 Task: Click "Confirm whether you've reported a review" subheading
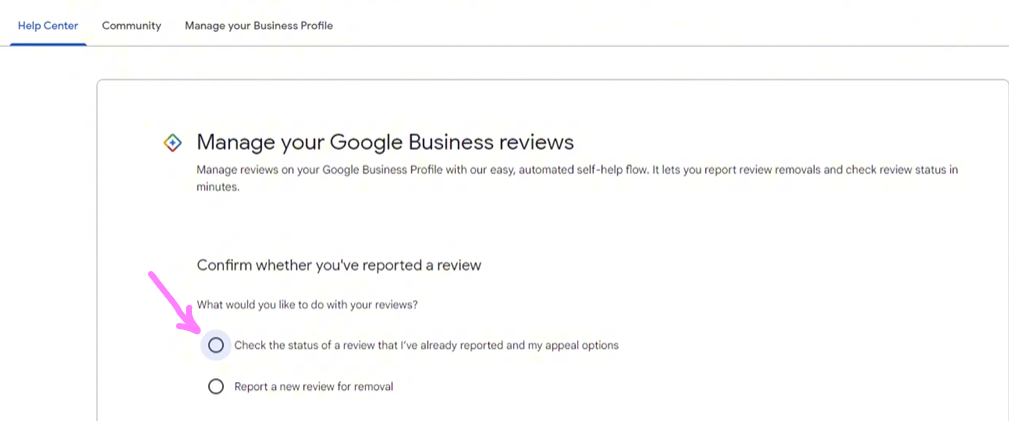click(x=339, y=265)
